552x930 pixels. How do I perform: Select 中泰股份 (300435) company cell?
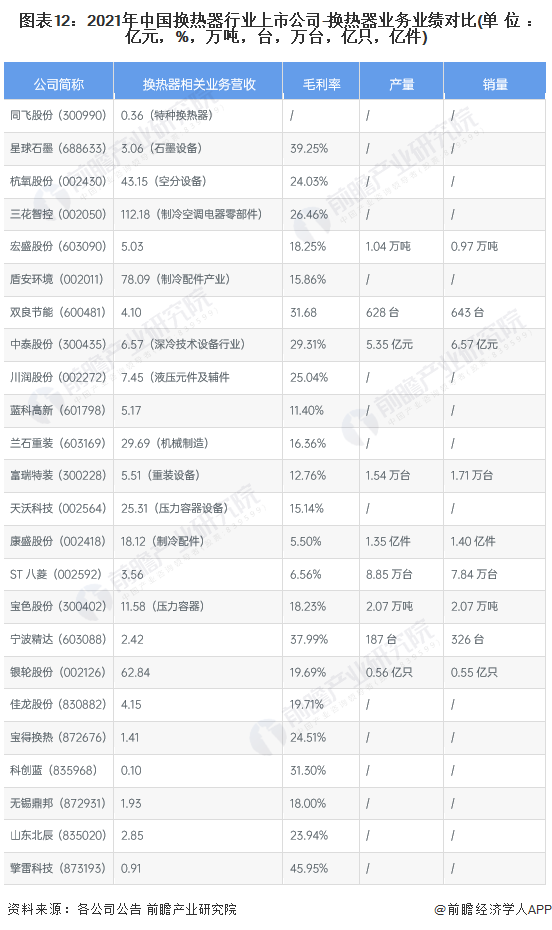(58, 344)
